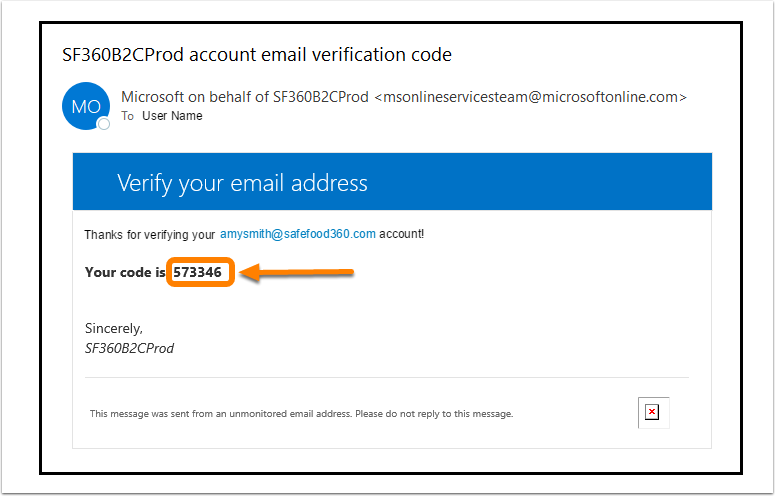Click the "To" label before the recipient
The width and height of the screenshot is (775, 496).
point(127,116)
